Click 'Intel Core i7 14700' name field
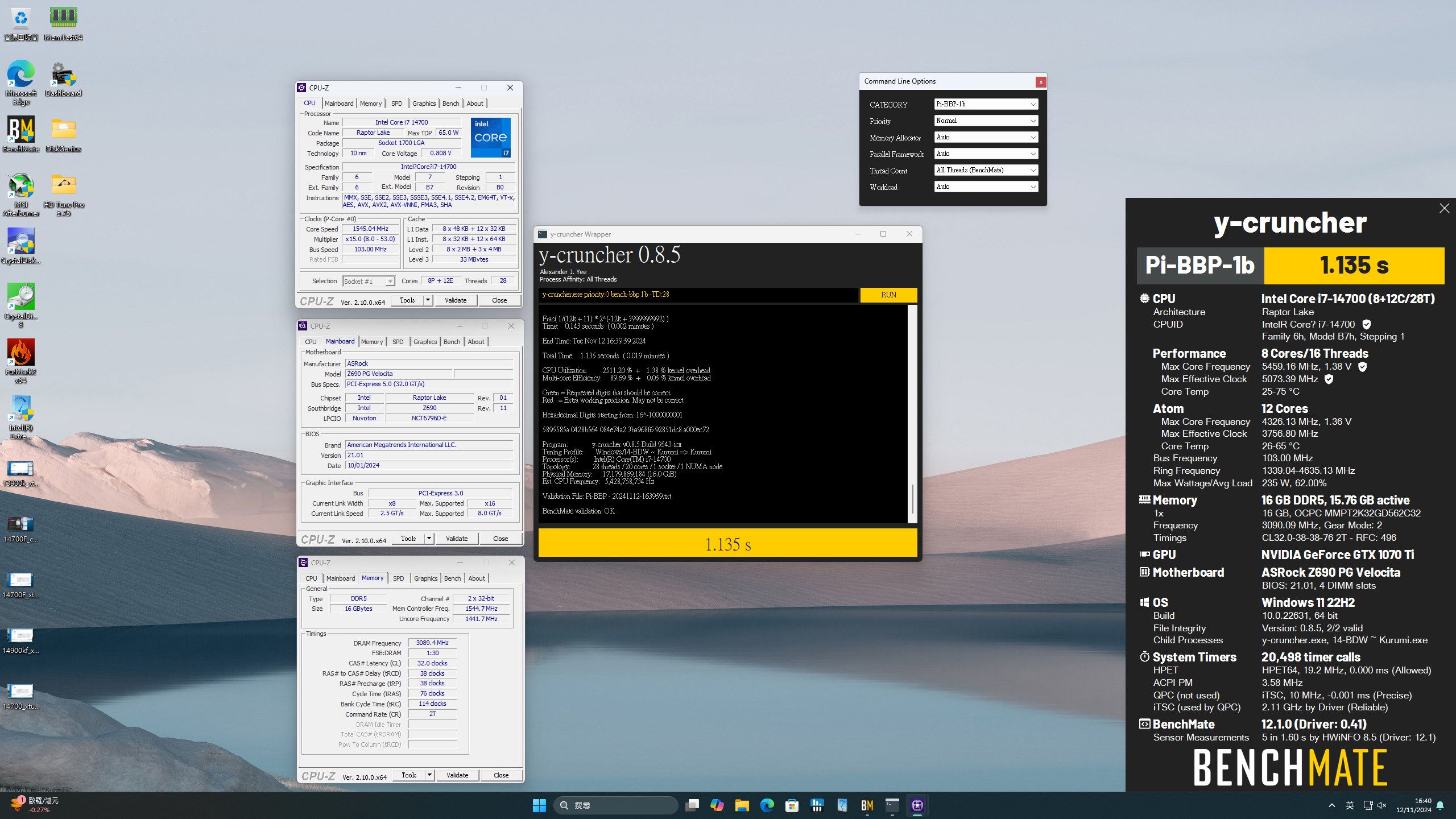The height and width of the screenshot is (819, 1456). (402, 122)
